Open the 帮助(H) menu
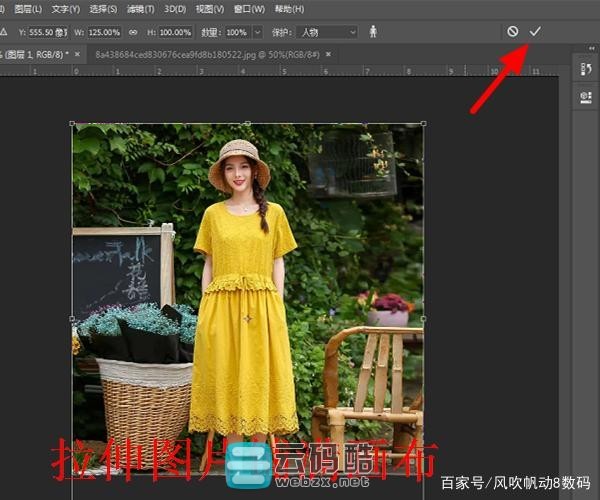 289,9
